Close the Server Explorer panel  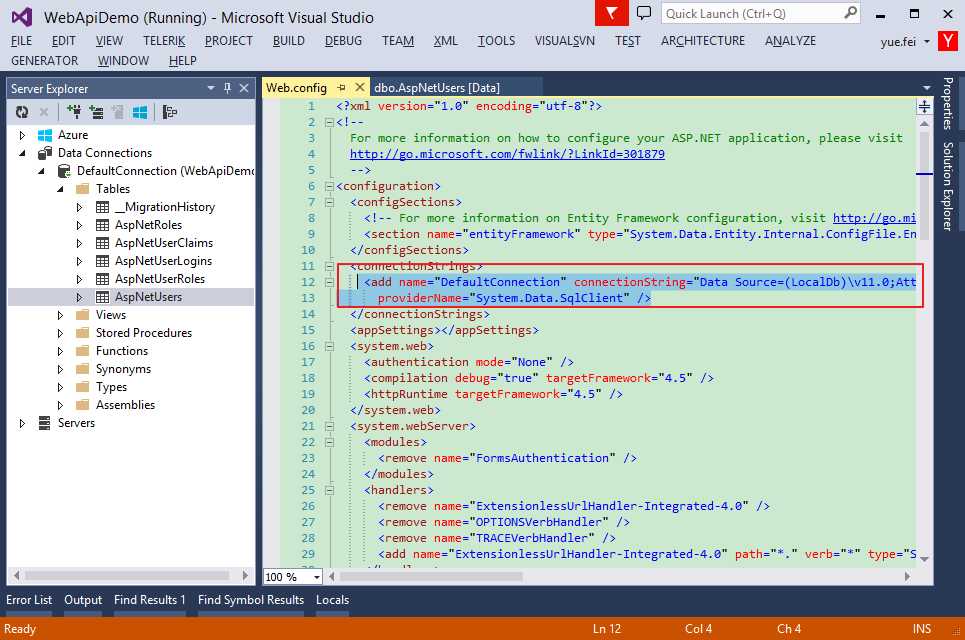[x=244, y=88]
